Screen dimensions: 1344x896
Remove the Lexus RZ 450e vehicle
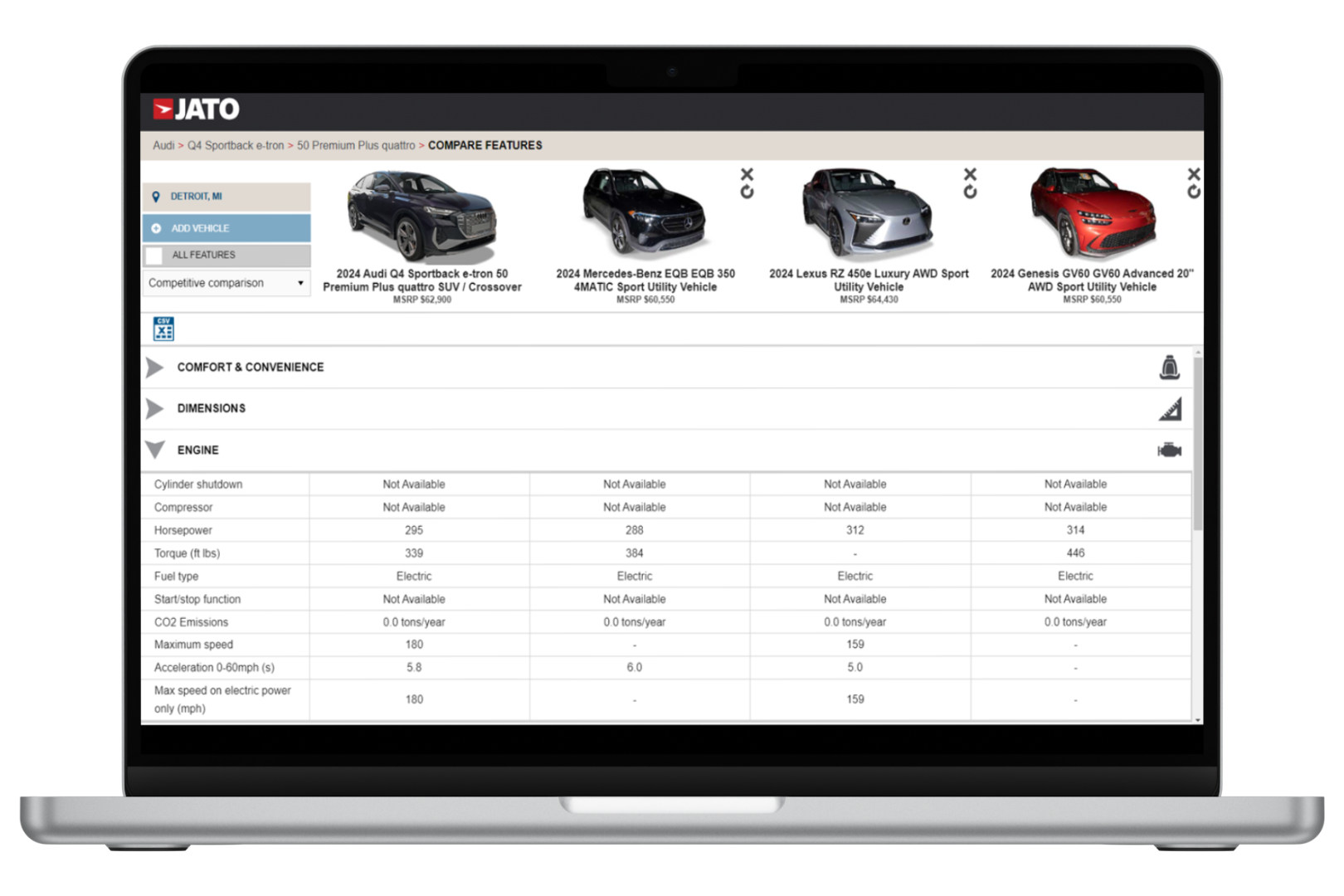point(970,174)
